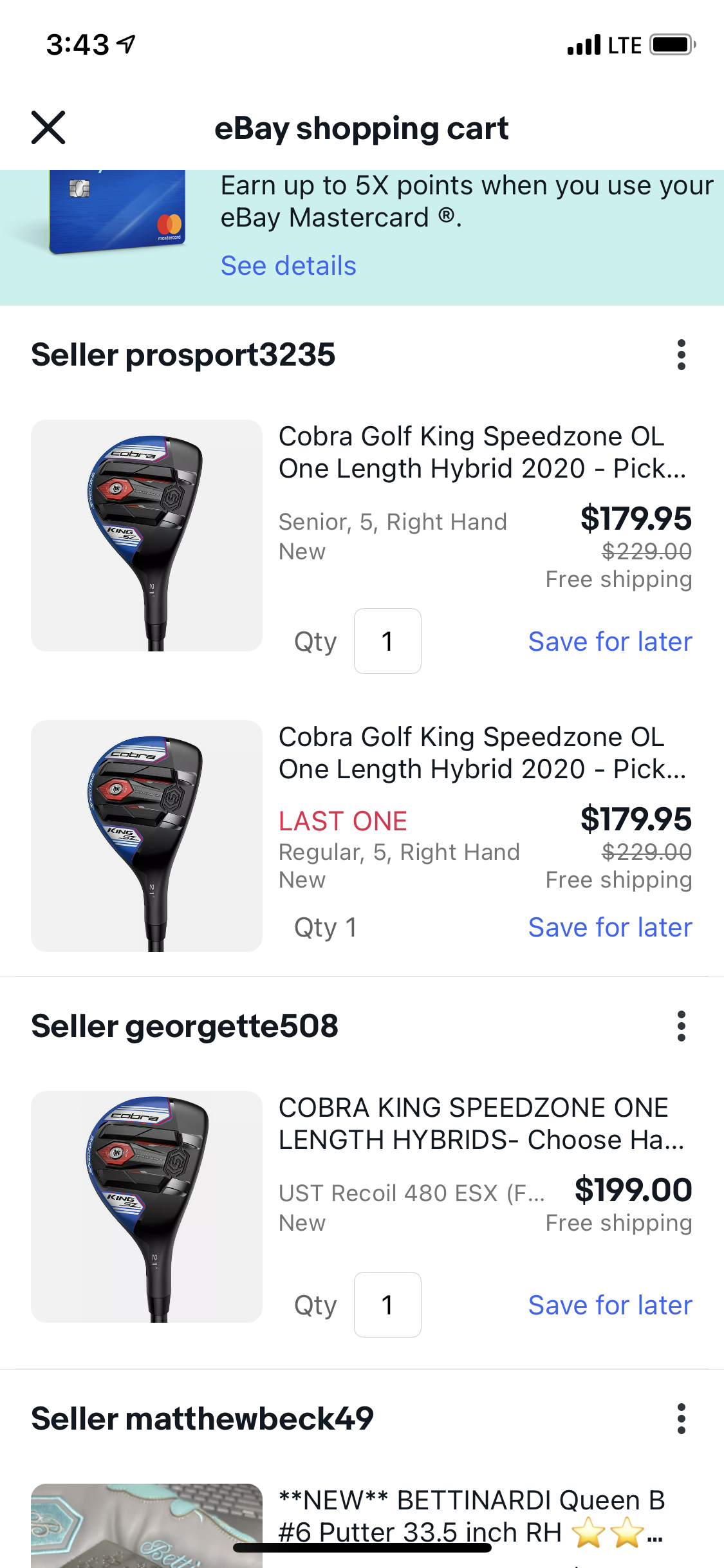Open COBRA KING SPEEDZONE ONE LENGTH HYBRIDS listing
Screen dimensions: 724x1568
pos(480,1124)
